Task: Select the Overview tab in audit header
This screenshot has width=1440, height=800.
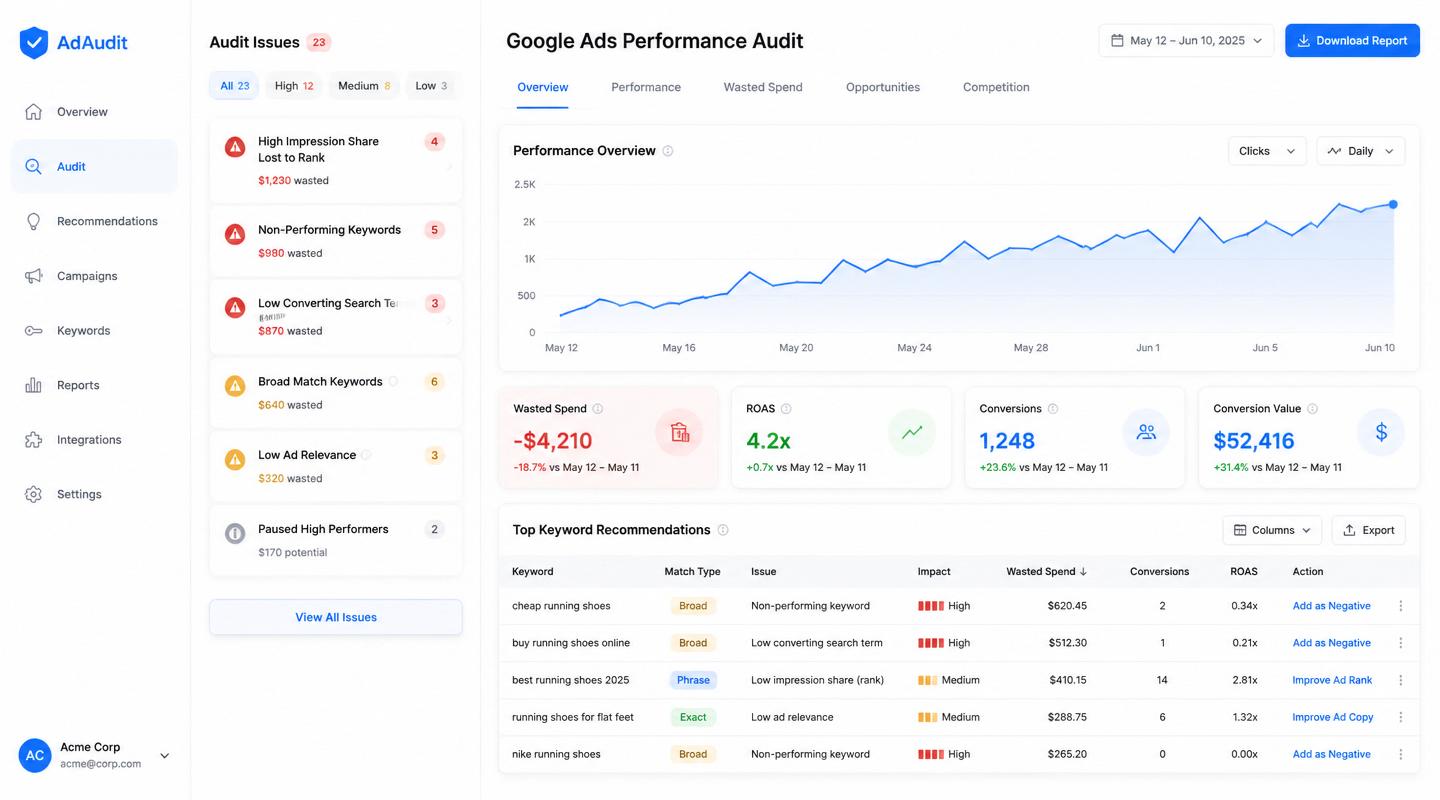Action: point(543,87)
